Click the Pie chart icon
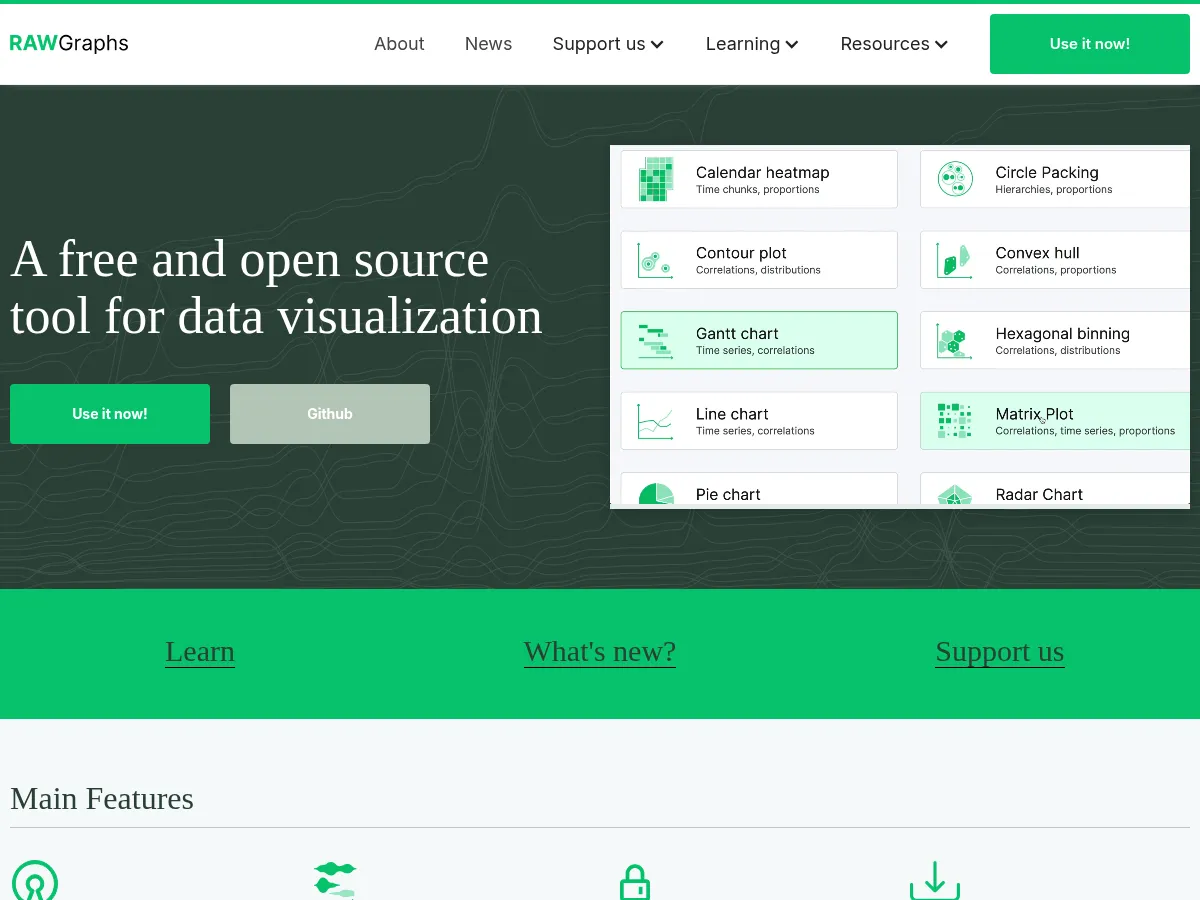The height and width of the screenshot is (900, 1200). point(655,495)
